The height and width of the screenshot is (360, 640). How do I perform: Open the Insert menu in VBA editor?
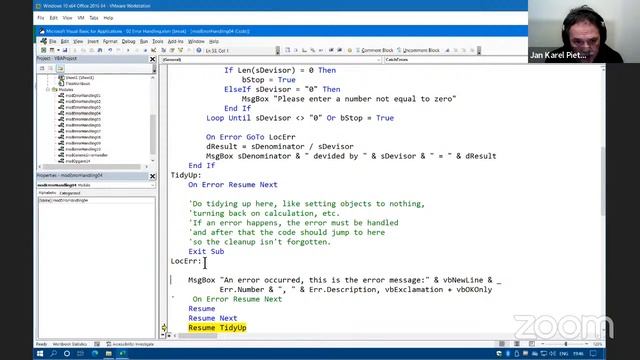click(93, 41)
